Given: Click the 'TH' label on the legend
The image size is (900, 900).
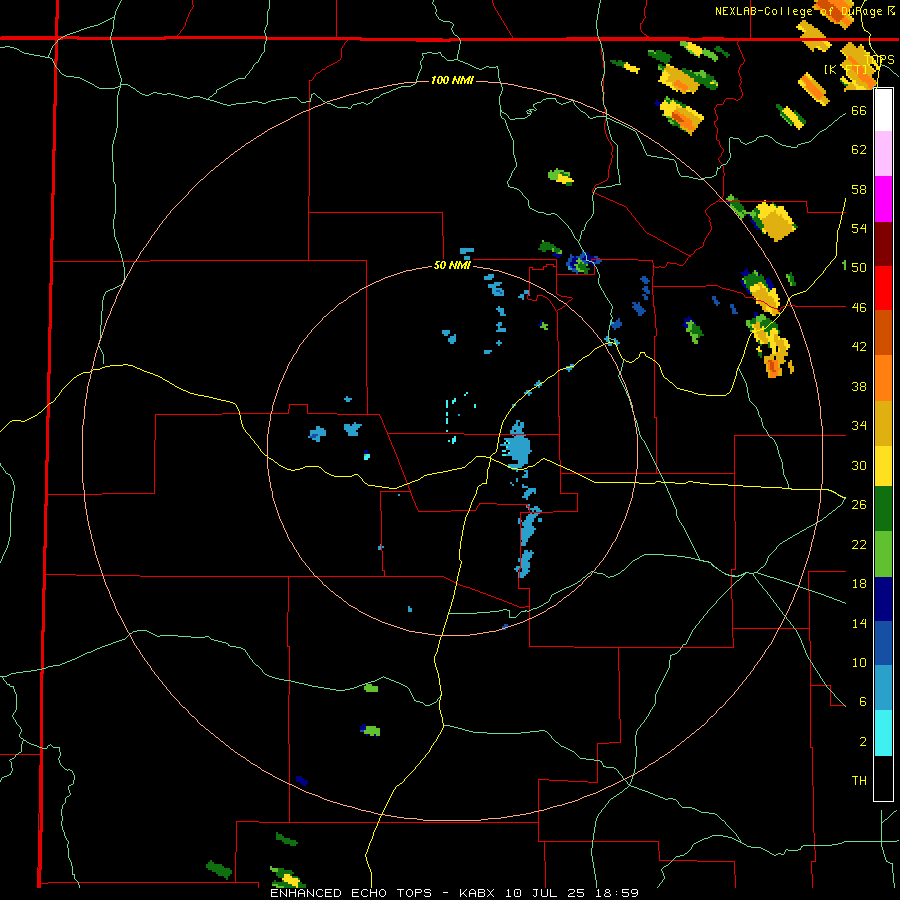Looking at the screenshot, I should 859,780.
